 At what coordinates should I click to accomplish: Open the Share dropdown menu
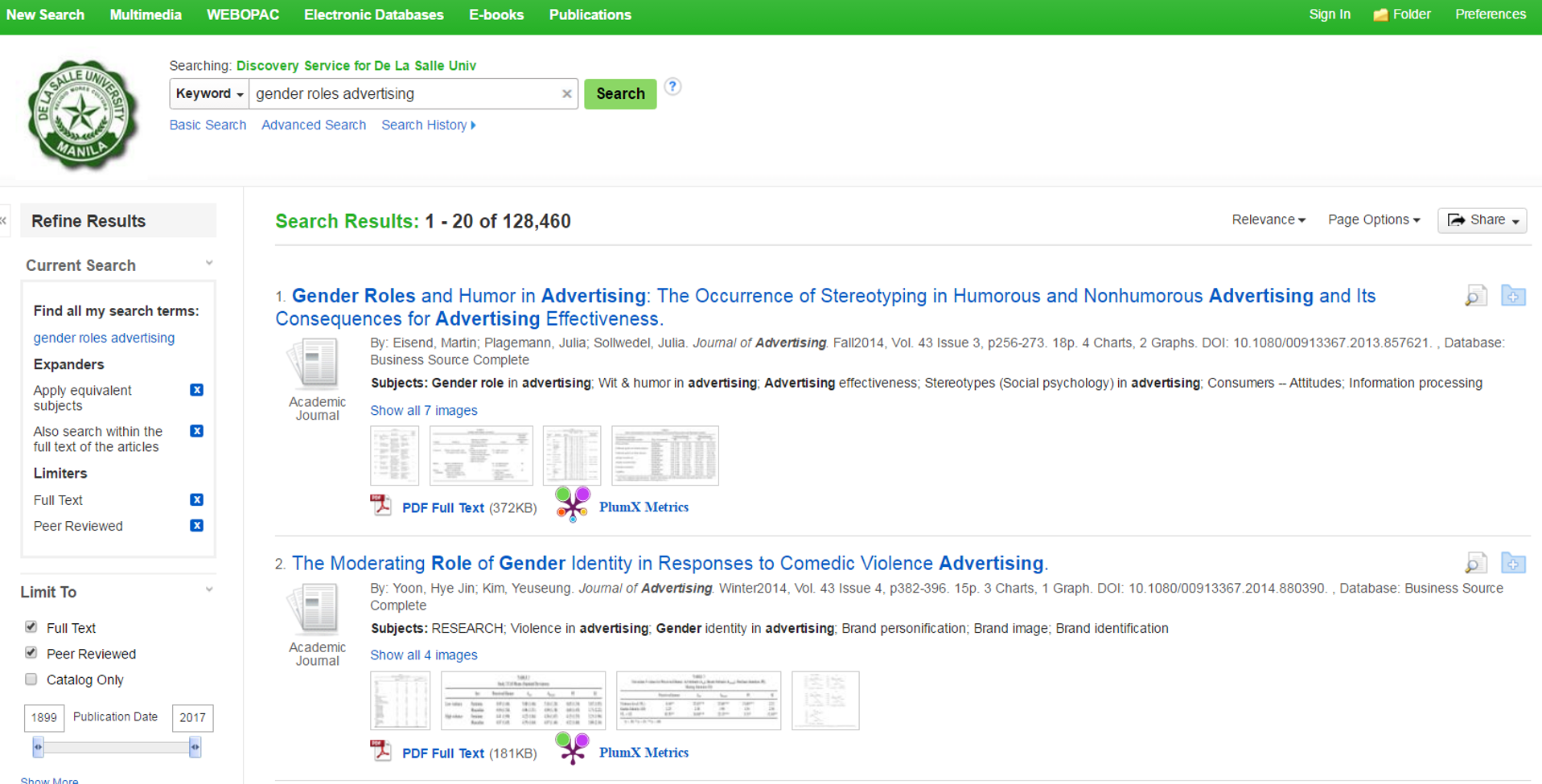coord(1482,220)
